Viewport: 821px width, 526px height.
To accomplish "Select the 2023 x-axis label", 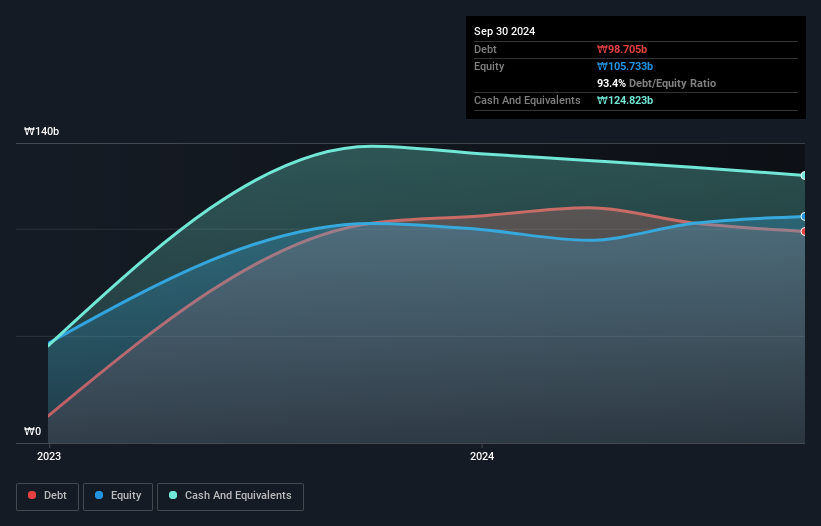I will [49, 456].
